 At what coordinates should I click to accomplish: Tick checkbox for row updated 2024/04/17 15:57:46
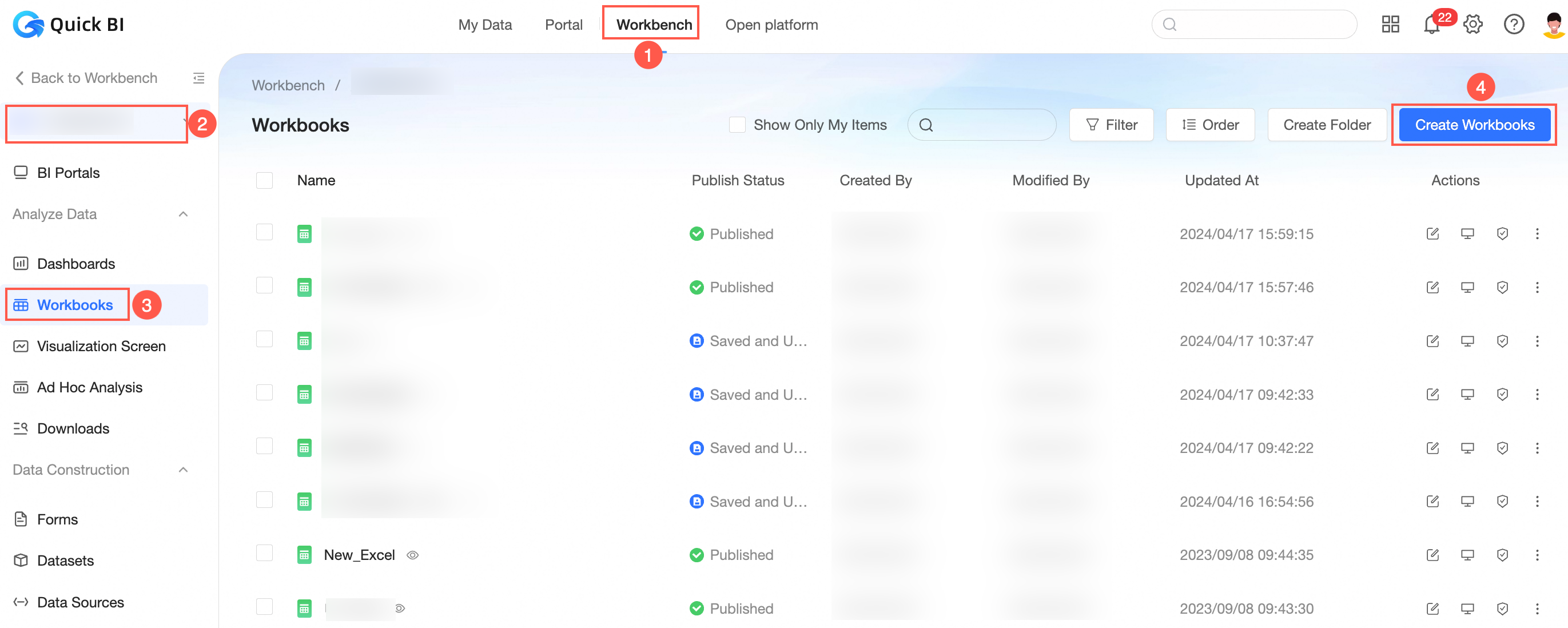[x=264, y=285]
